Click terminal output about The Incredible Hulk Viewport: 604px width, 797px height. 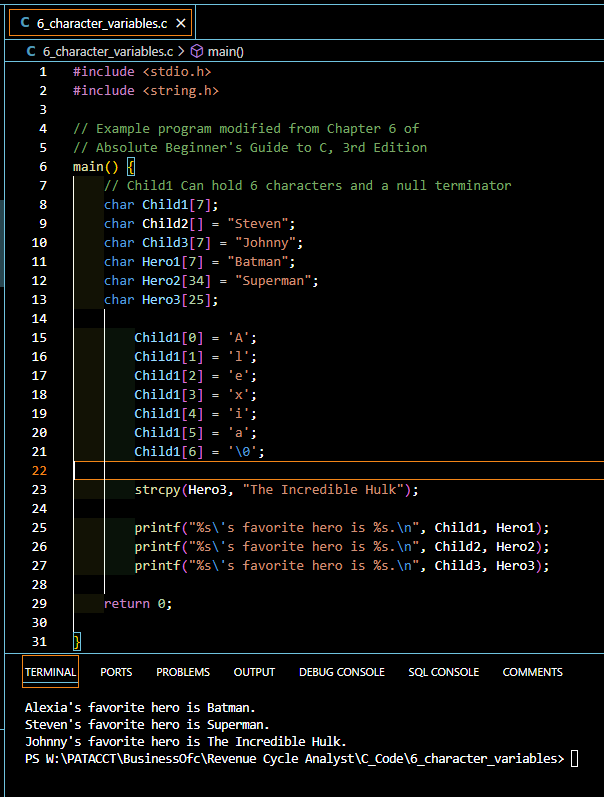pos(186,742)
